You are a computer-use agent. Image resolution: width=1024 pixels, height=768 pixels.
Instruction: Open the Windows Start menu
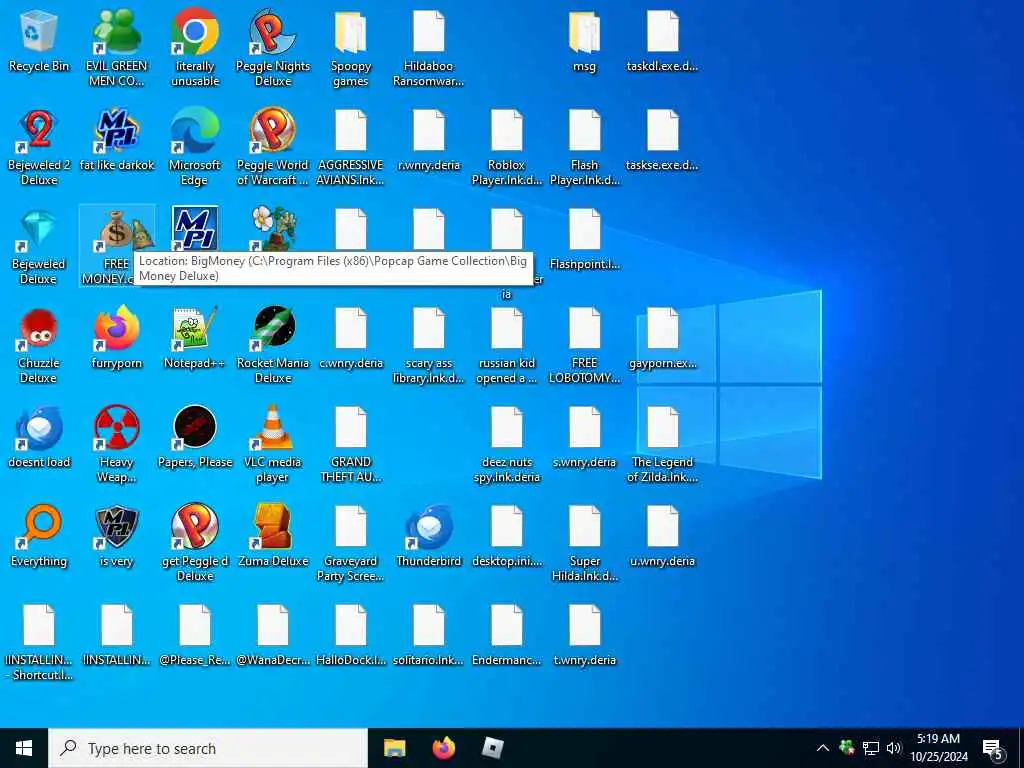[x=24, y=748]
